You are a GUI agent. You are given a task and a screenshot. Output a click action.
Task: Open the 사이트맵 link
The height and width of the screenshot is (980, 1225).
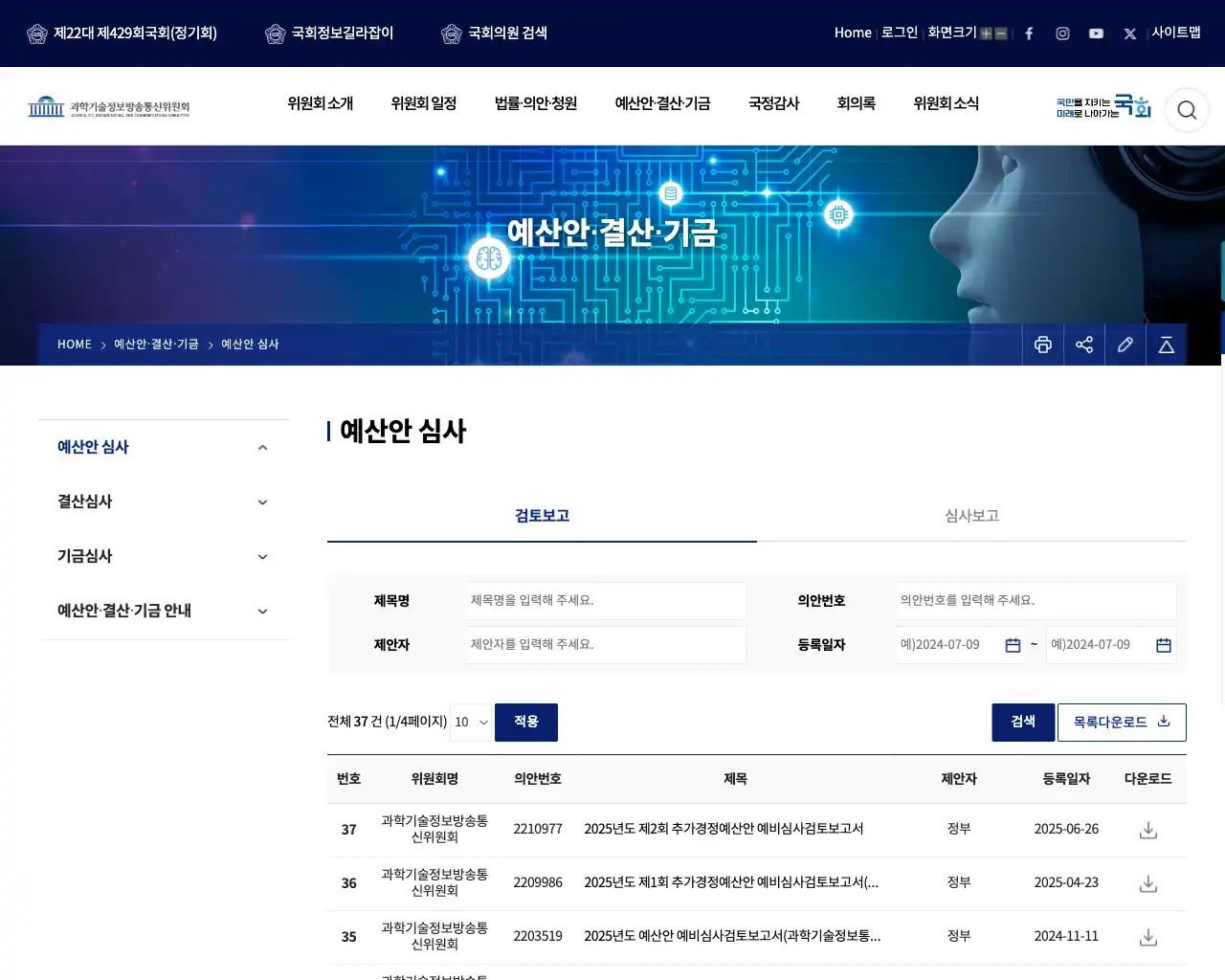click(x=1176, y=33)
